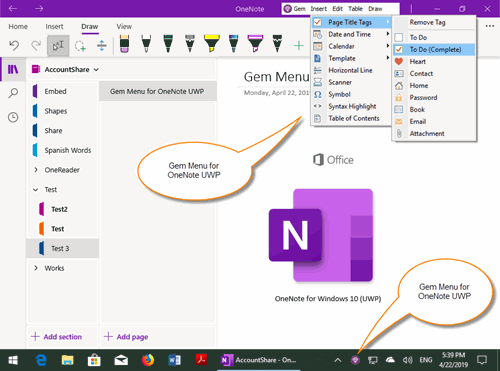Expand the OneReader section group
Screen dimensions: 500x371
point(36,170)
